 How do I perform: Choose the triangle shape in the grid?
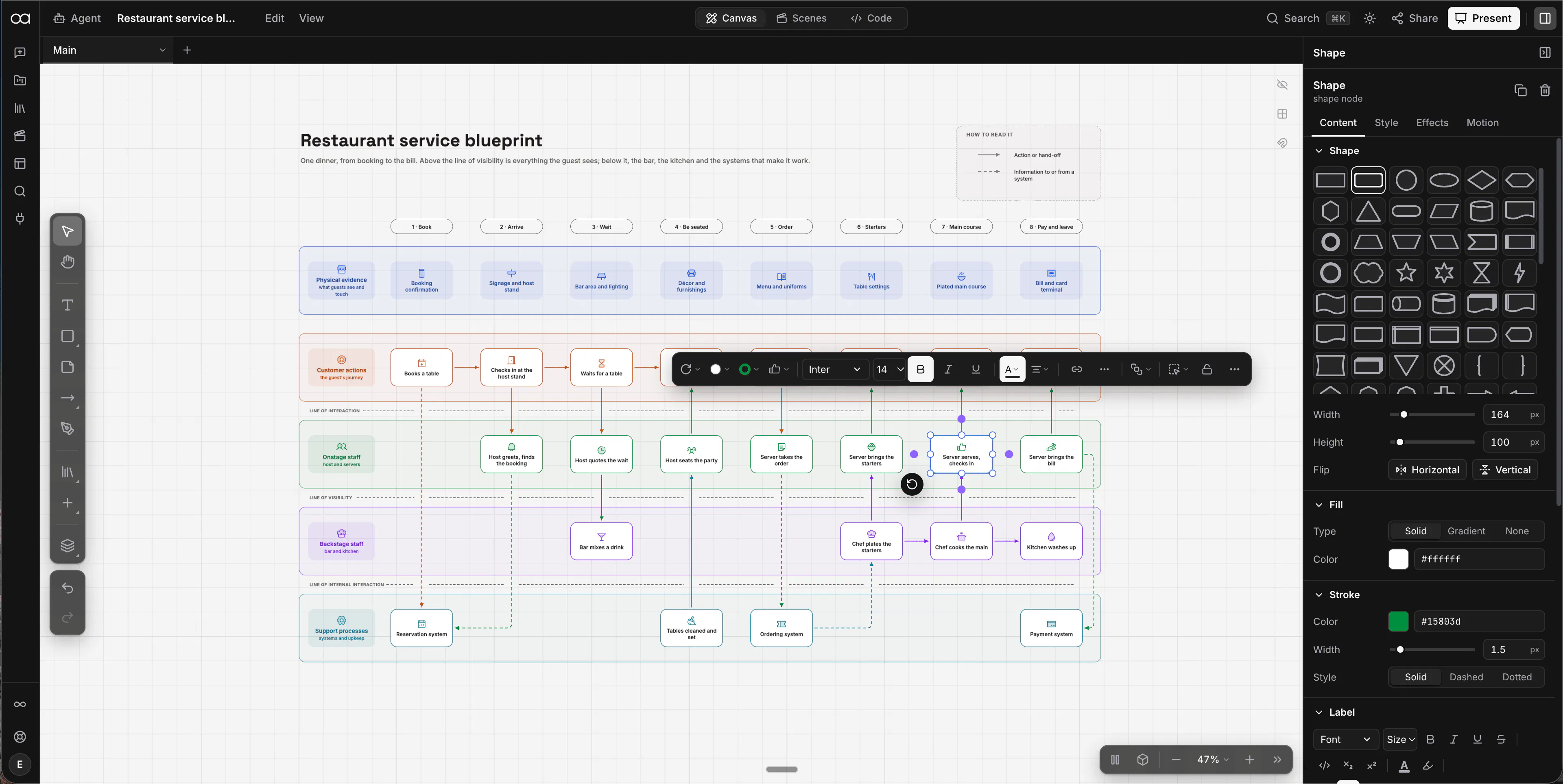point(1368,211)
